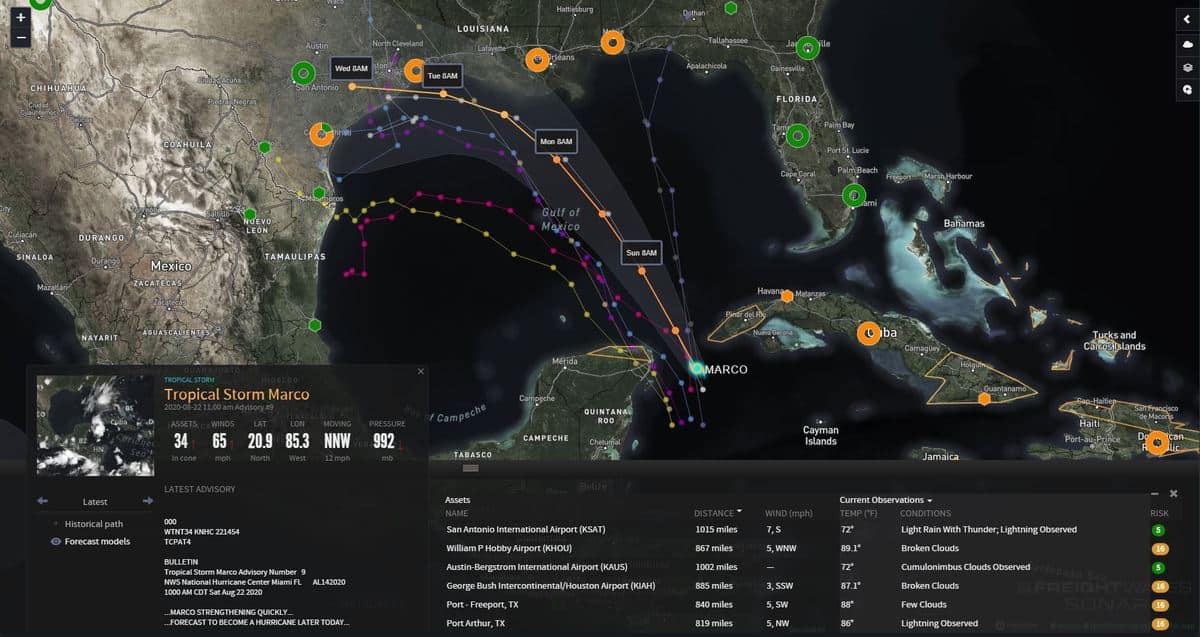
Task: Click the orange asset marker on Cuba
Action: point(869,333)
